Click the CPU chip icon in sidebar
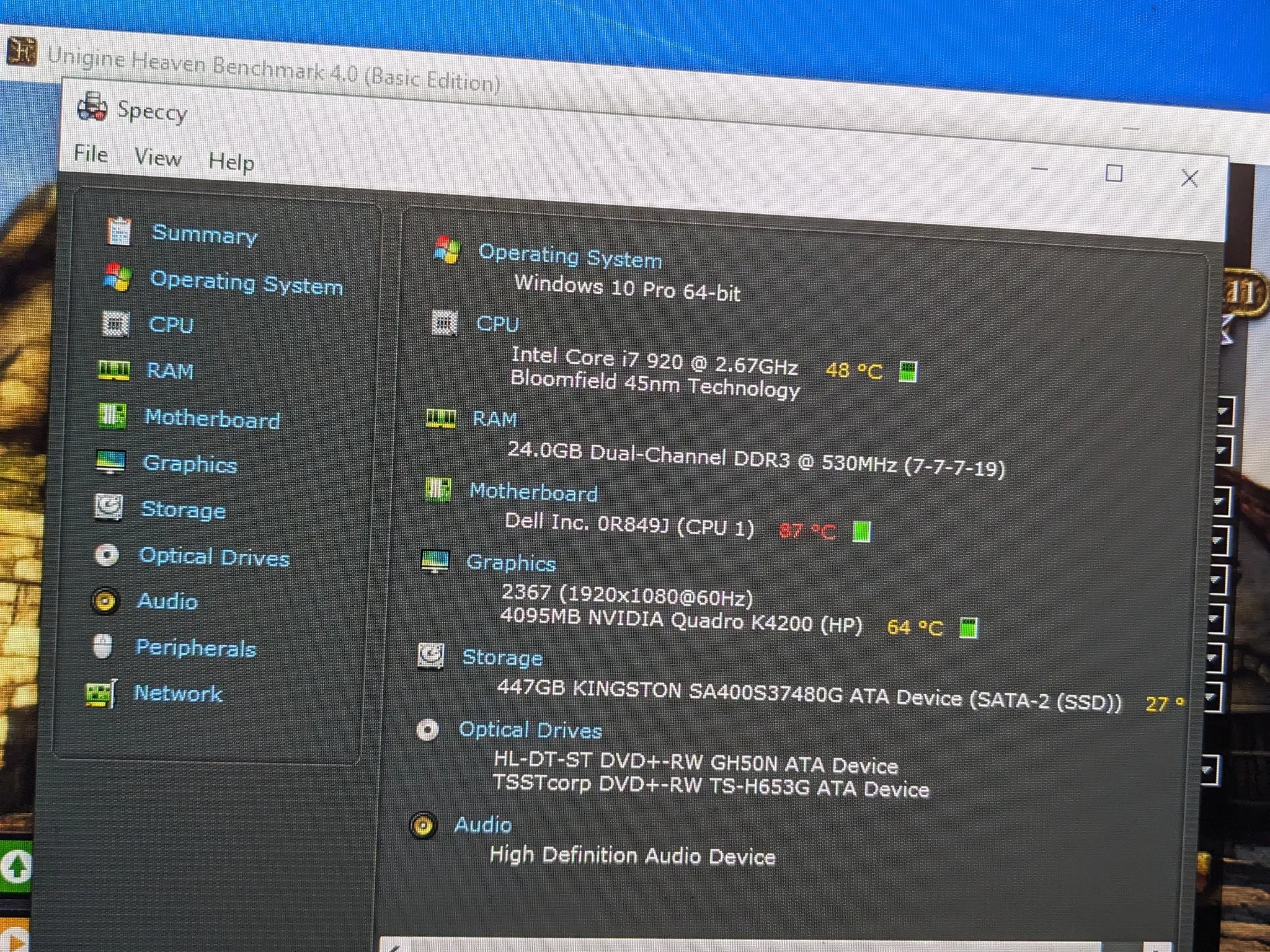Image resolution: width=1270 pixels, height=952 pixels. point(115,324)
